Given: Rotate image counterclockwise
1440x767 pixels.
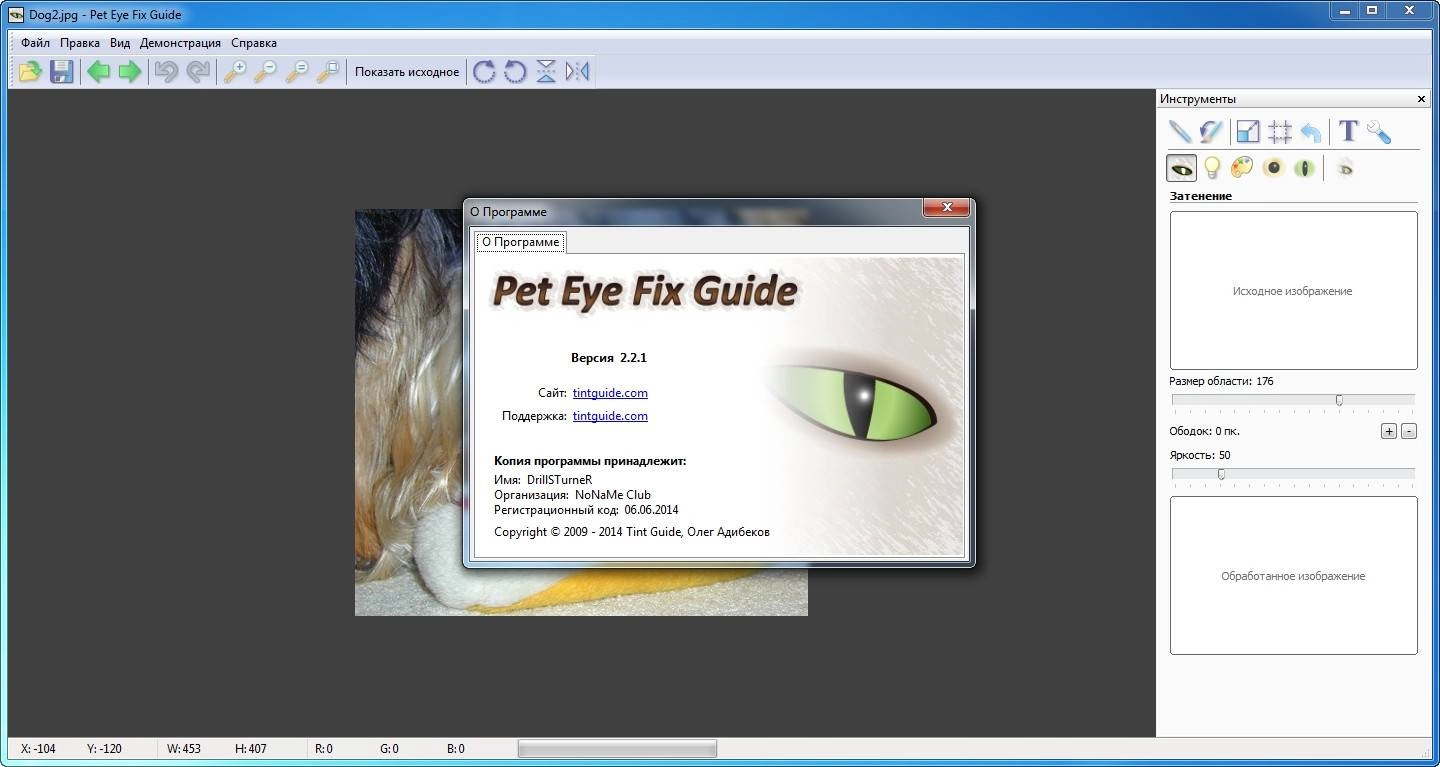Looking at the screenshot, I should [515, 71].
